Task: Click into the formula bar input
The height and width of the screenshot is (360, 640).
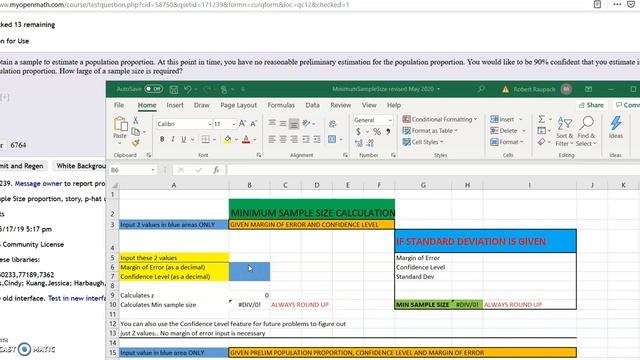Action: pos(433,170)
